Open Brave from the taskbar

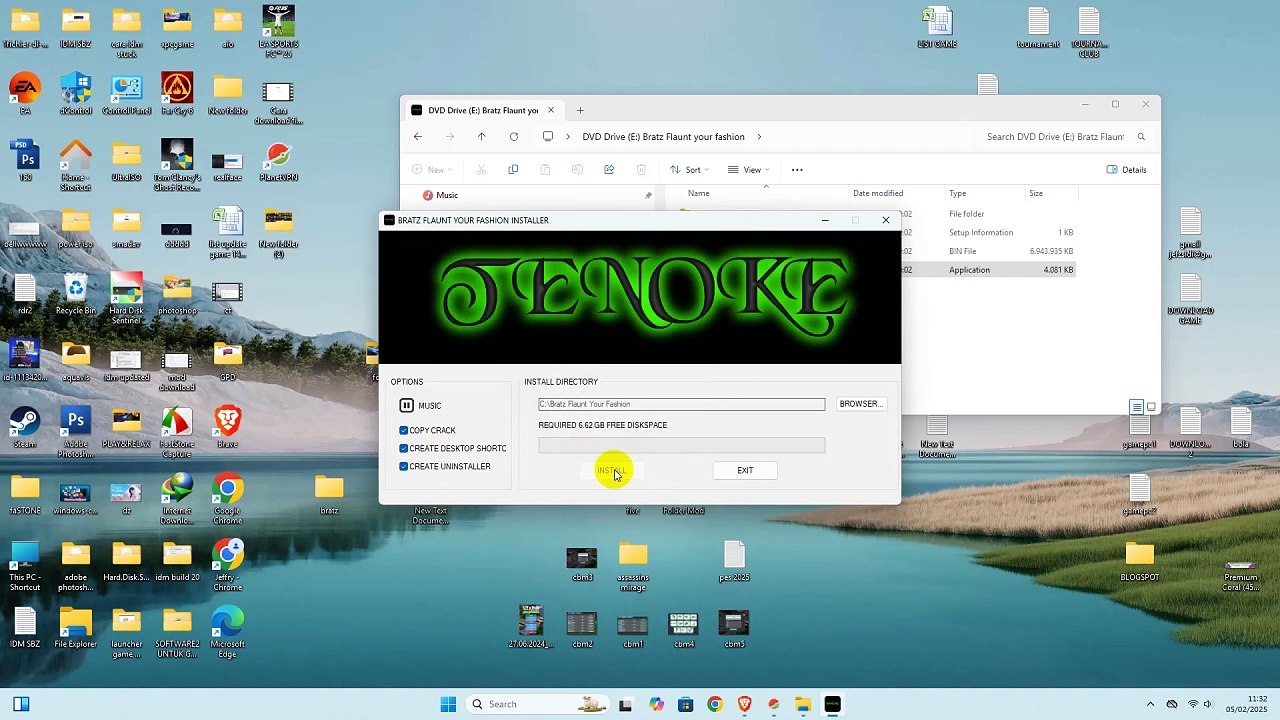tap(744, 704)
